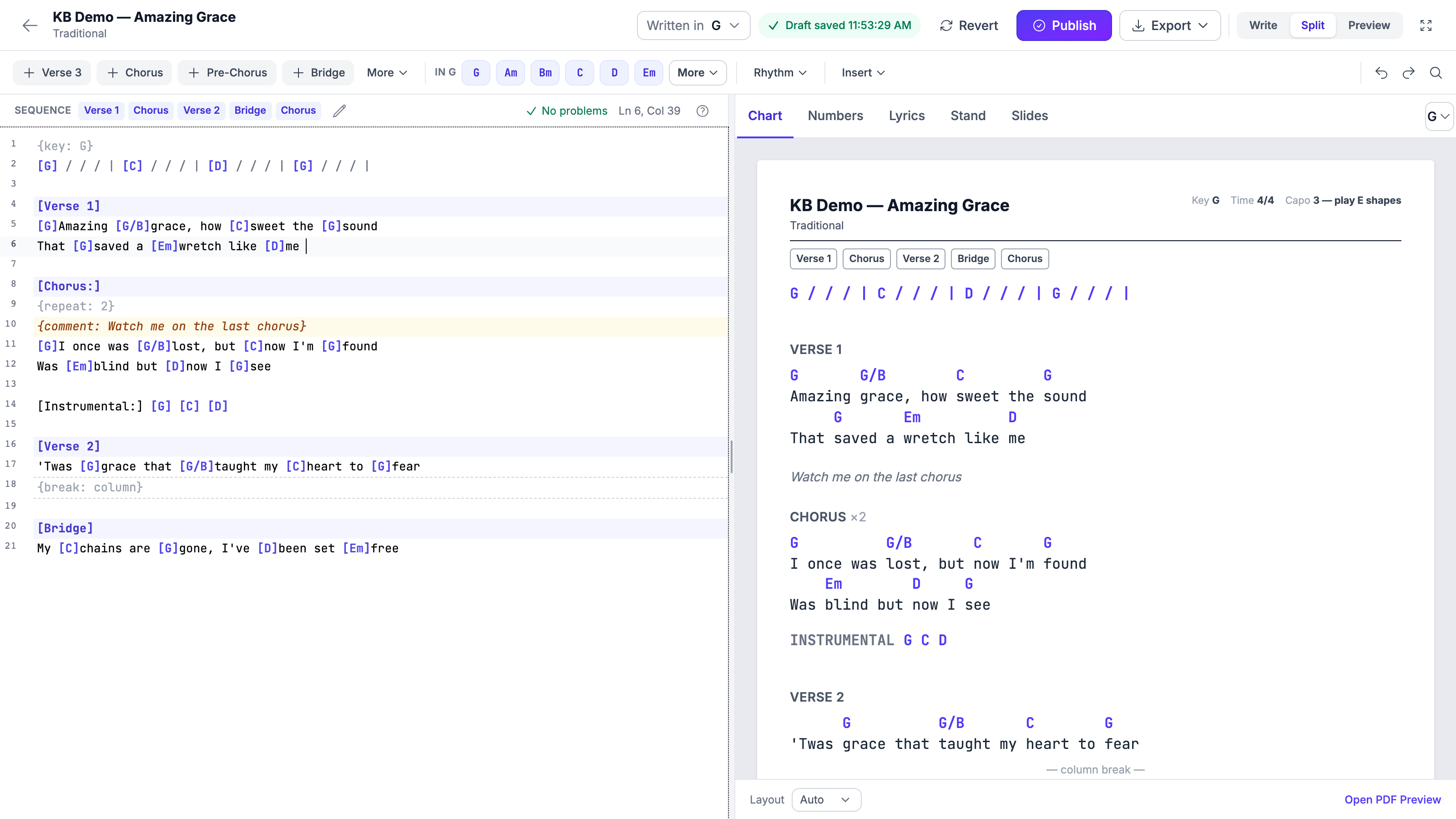This screenshot has width=1456, height=819.
Task: Click the Revert refresh icon
Action: (x=946, y=25)
